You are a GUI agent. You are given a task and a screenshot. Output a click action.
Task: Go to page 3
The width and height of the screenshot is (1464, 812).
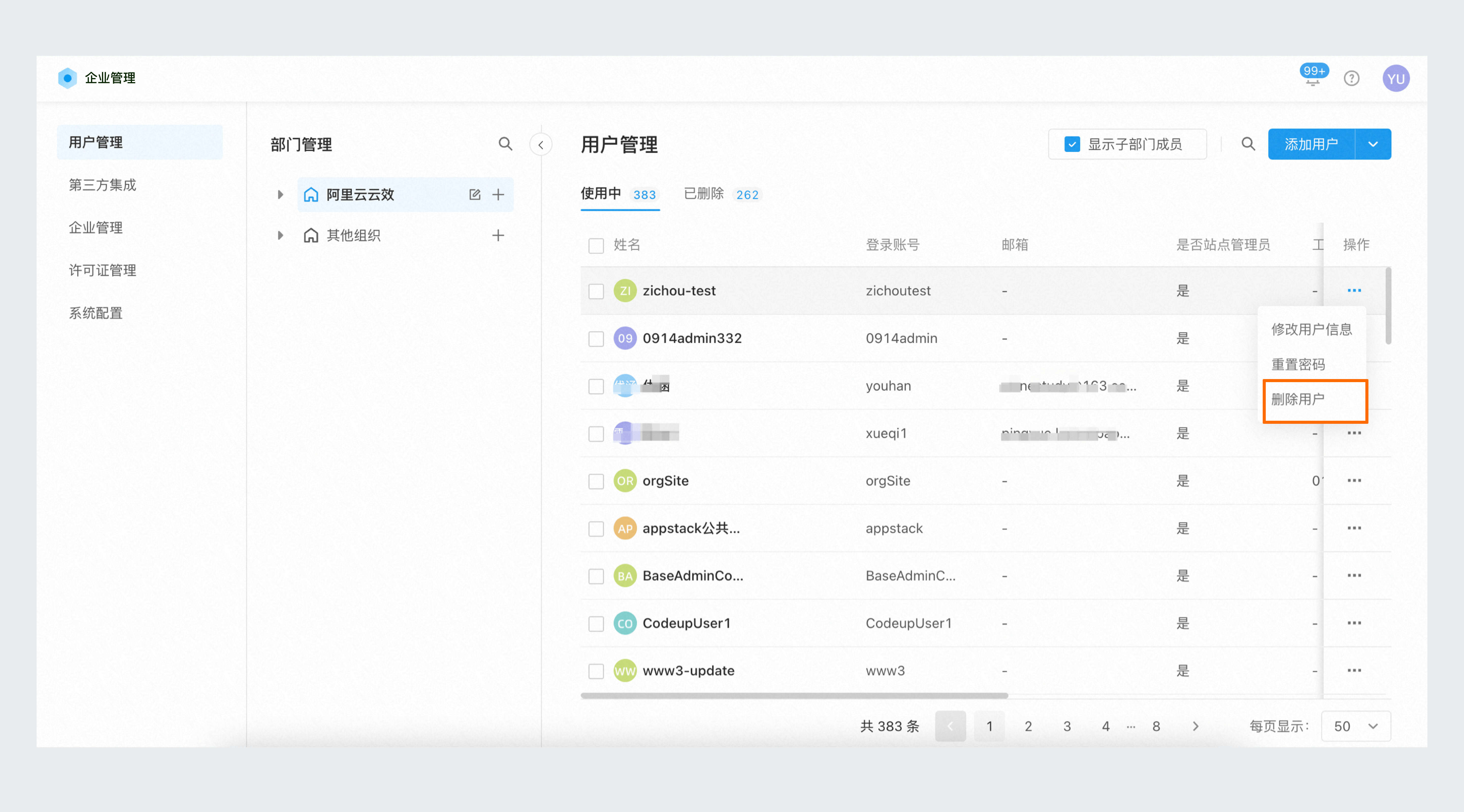pos(1067,726)
